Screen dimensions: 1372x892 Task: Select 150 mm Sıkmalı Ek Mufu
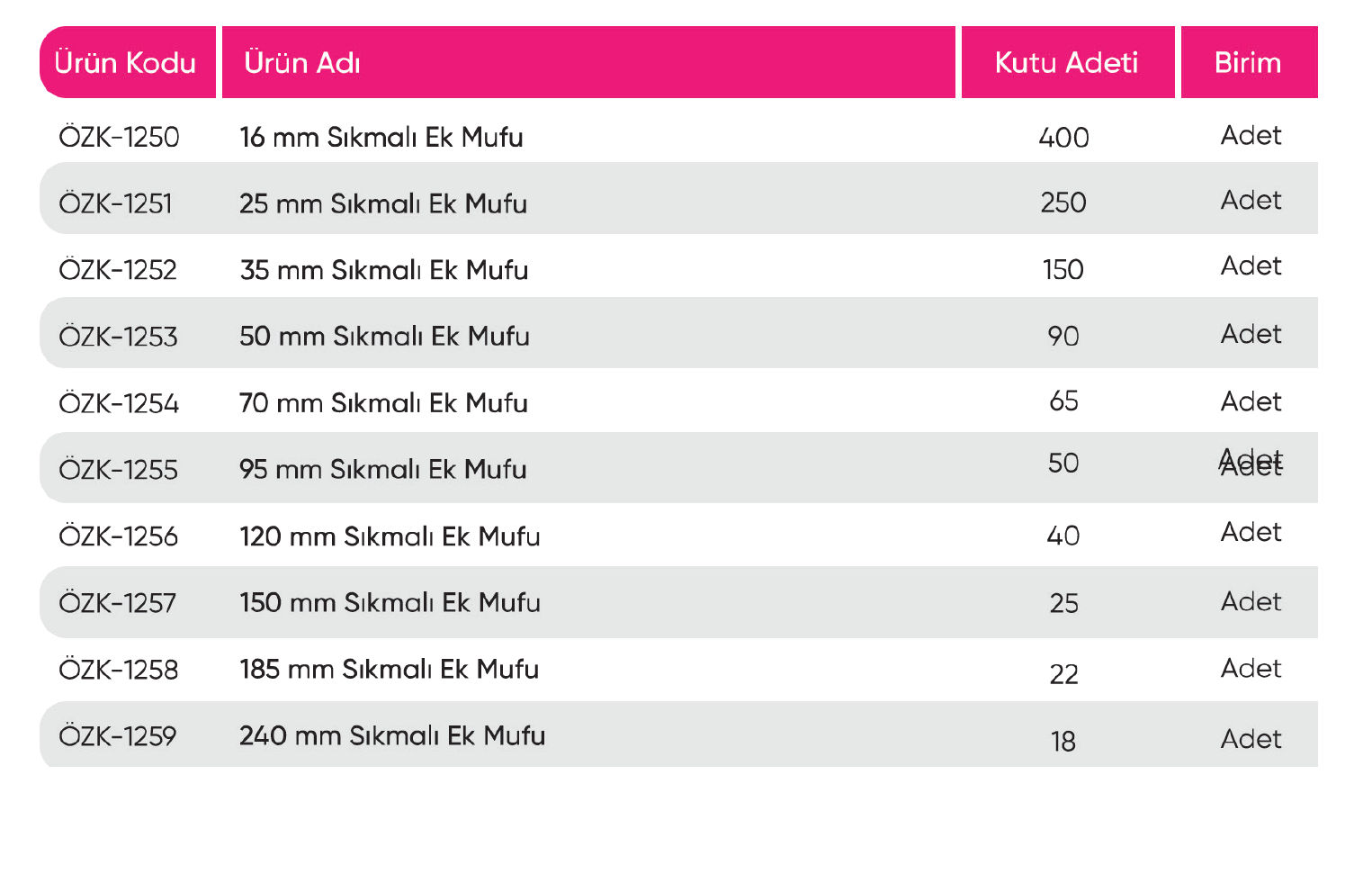pyautogui.click(x=390, y=603)
